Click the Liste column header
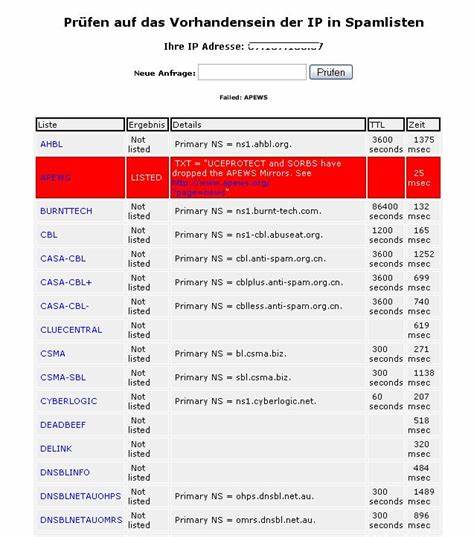 [x=80, y=125]
